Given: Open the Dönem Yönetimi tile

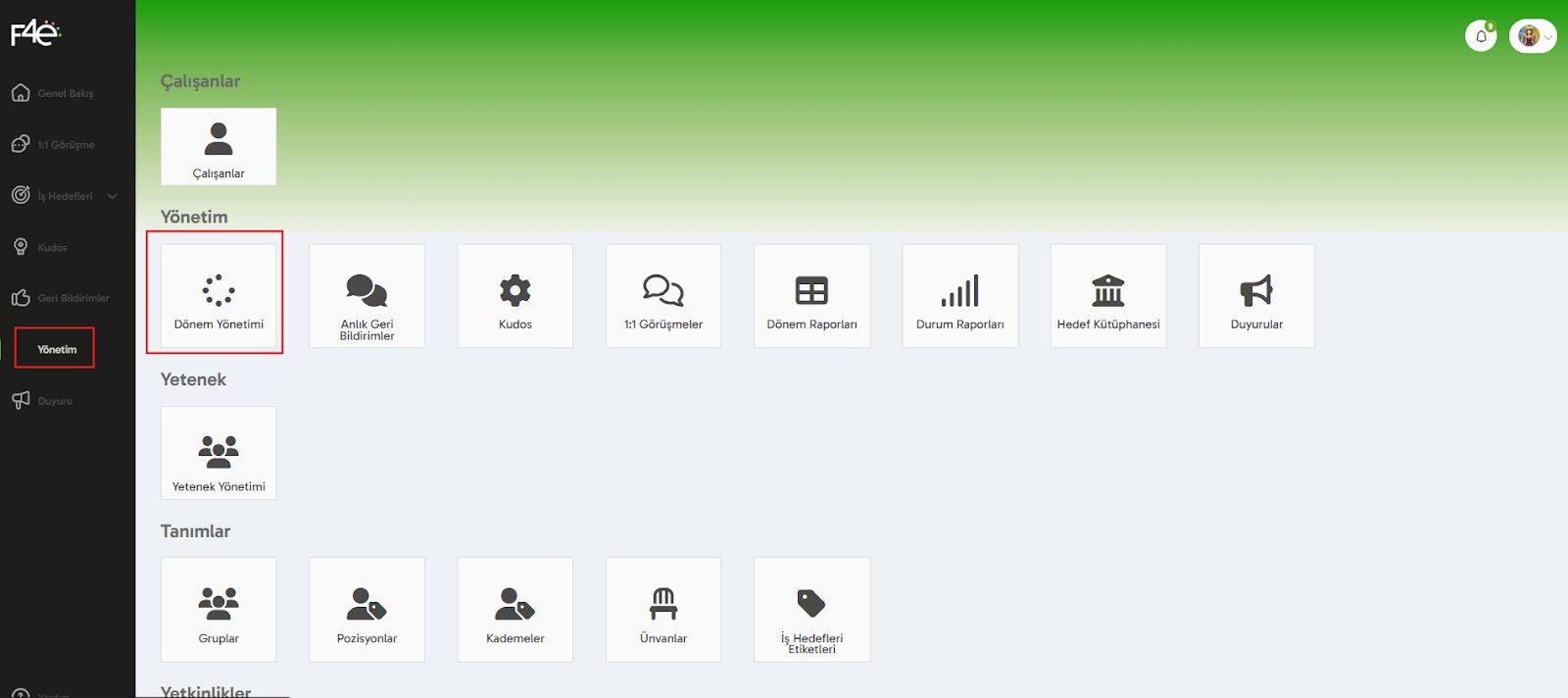Looking at the screenshot, I should (x=219, y=296).
